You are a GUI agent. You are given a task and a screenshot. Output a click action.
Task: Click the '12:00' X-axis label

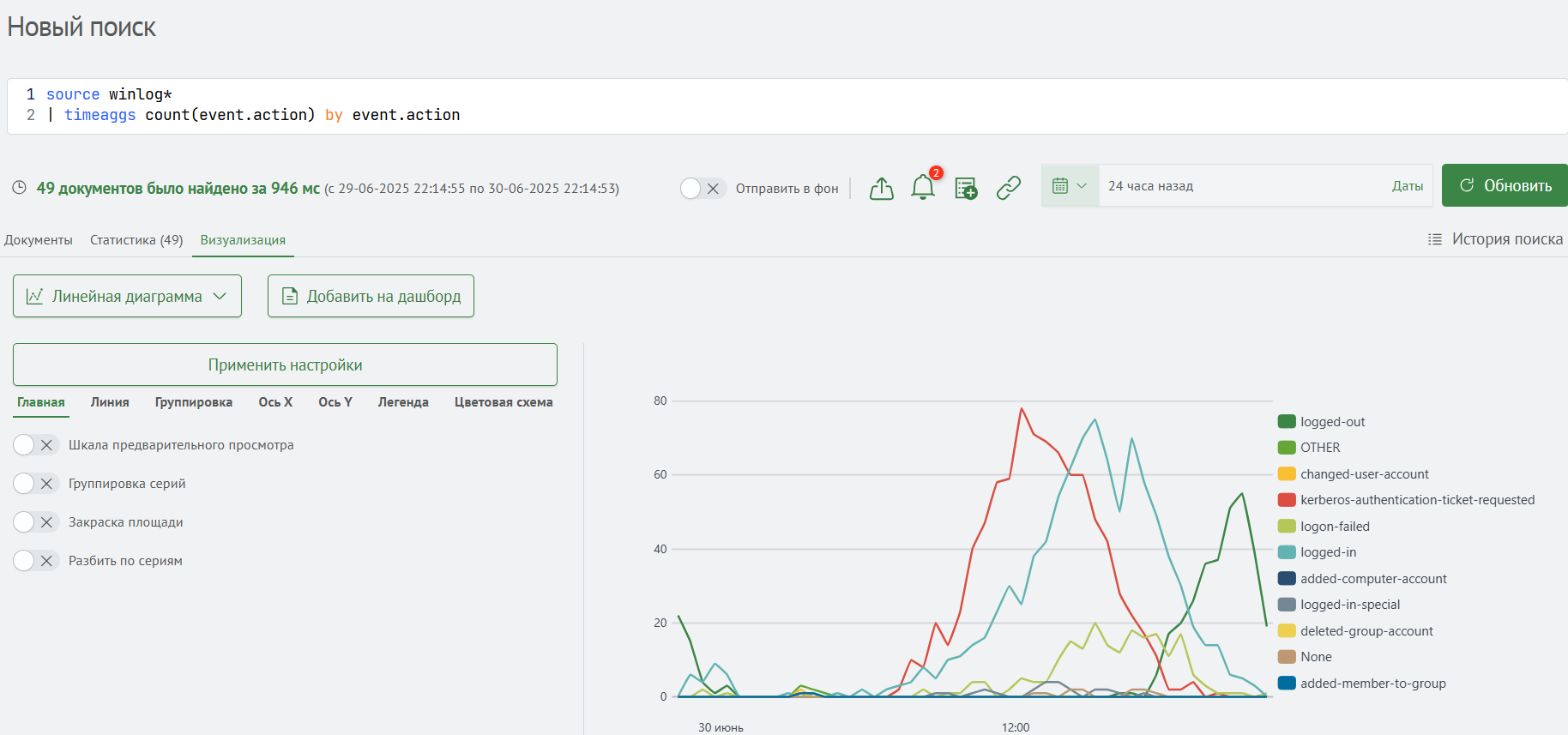[x=1016, y=727]
